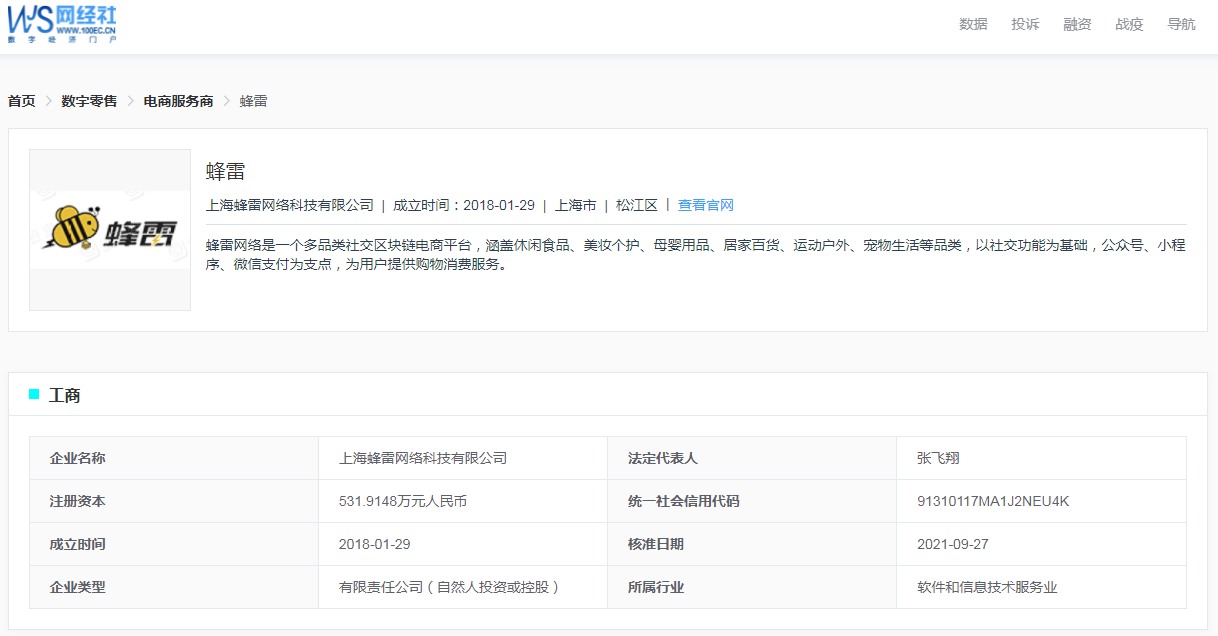Click the 蜂雷 breadcrumb item

tap(253, 101)
